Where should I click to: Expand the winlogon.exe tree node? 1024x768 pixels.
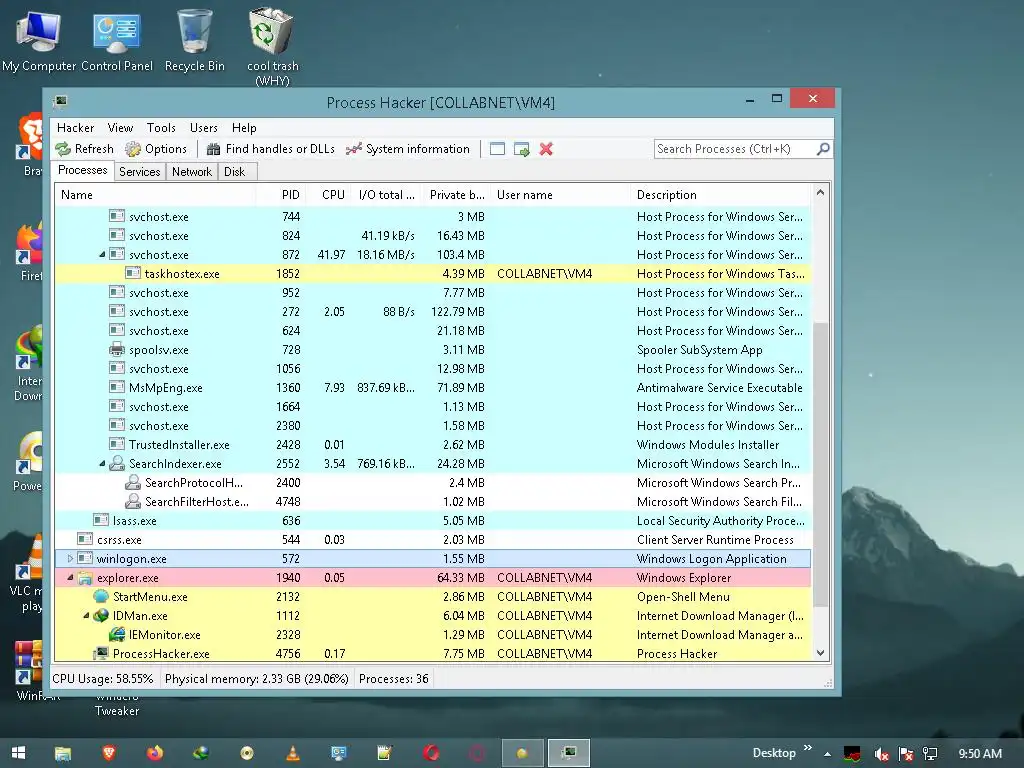point(70,559)
